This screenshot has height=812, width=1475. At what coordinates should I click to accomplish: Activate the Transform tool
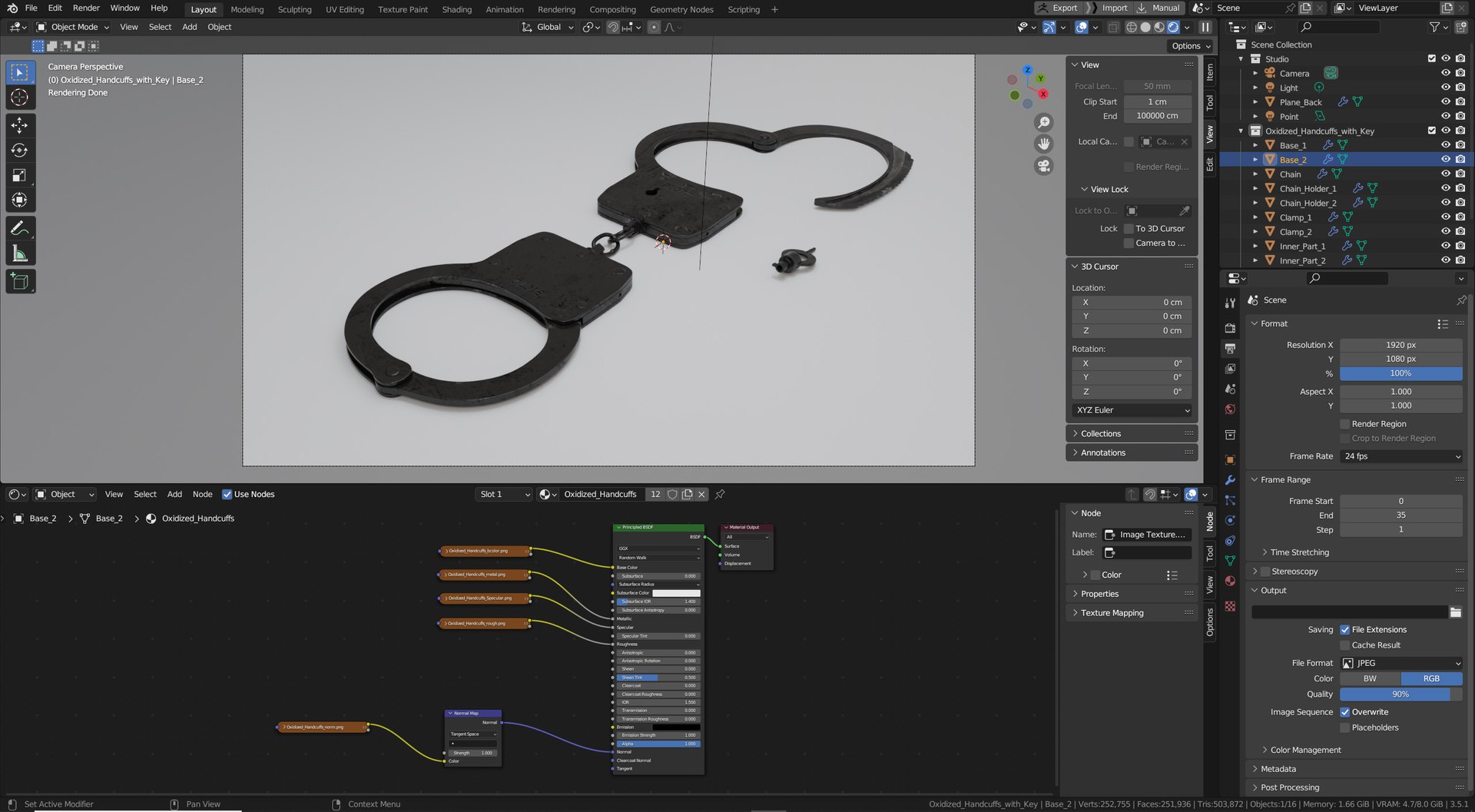click(20, 201)
